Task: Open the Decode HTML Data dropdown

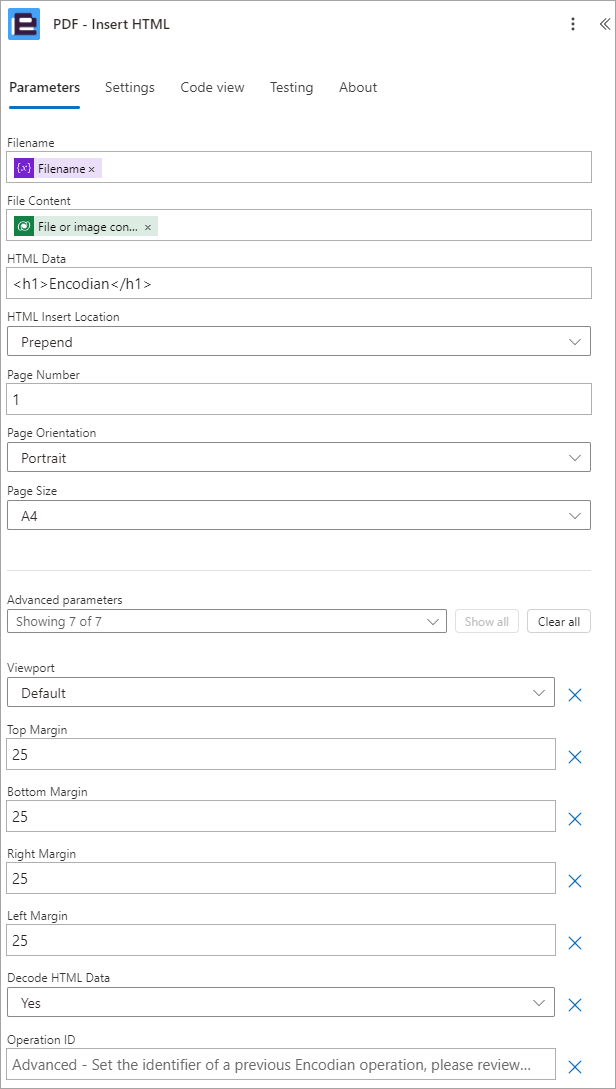Action: point(281,1002)
